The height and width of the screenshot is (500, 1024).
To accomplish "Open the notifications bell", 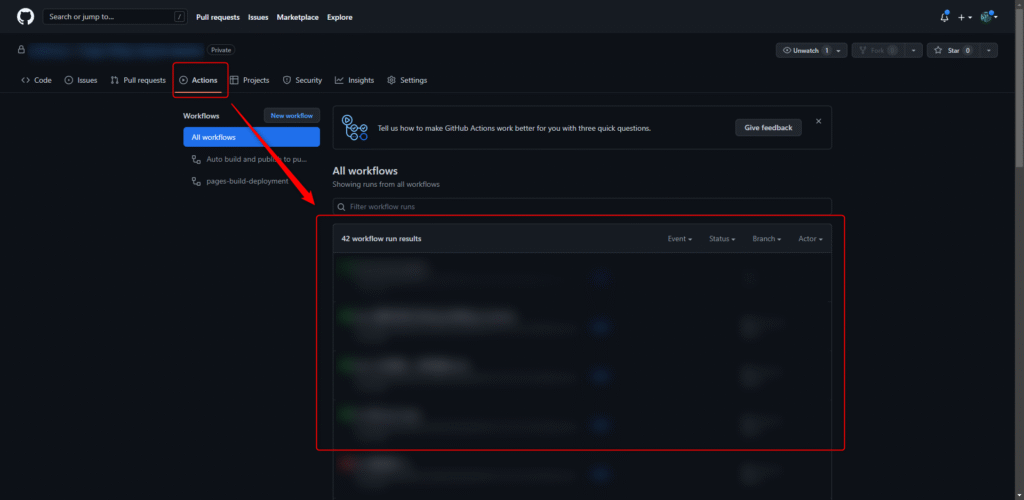I will [x=944, y=17].
